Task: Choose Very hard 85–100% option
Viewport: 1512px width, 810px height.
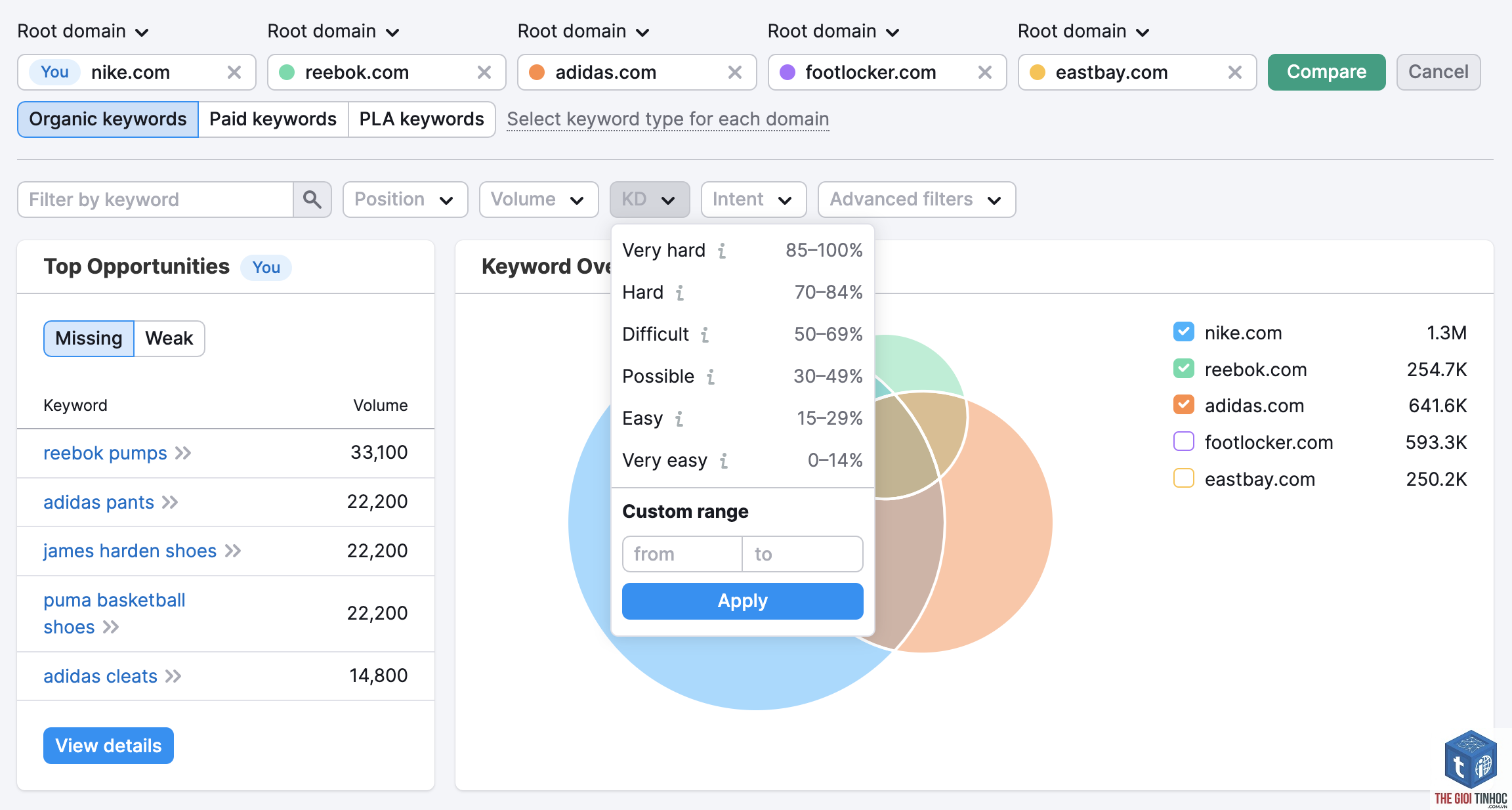Action: [742, 251]
